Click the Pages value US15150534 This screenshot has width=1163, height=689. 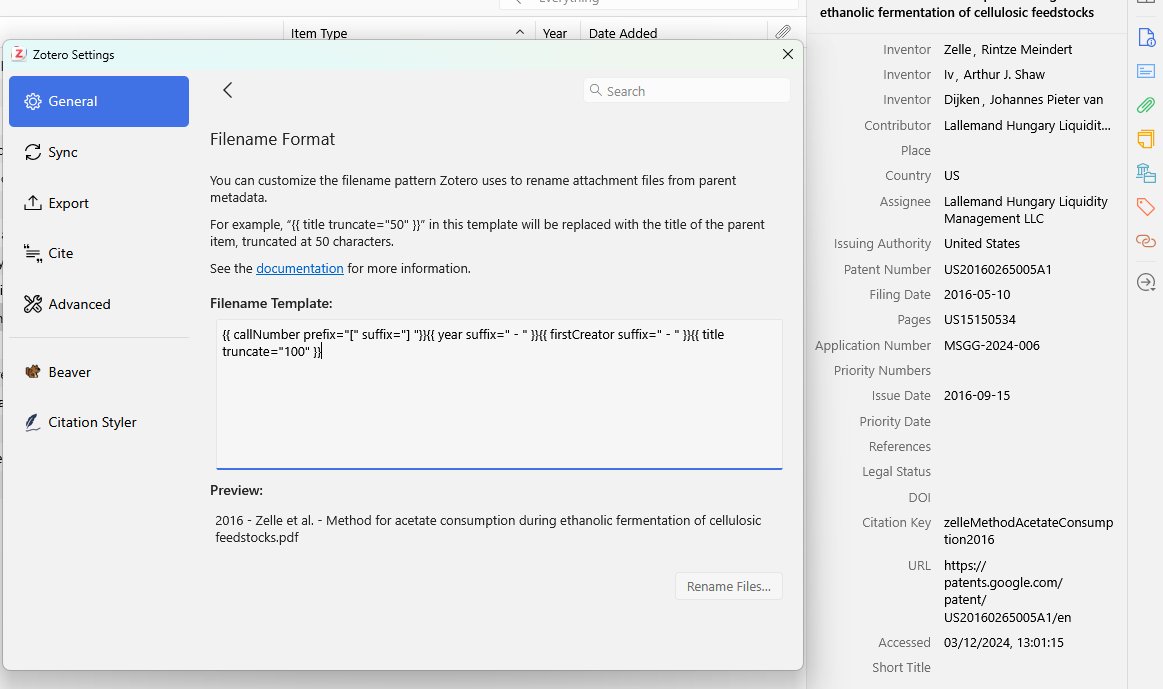click(979, 320)
